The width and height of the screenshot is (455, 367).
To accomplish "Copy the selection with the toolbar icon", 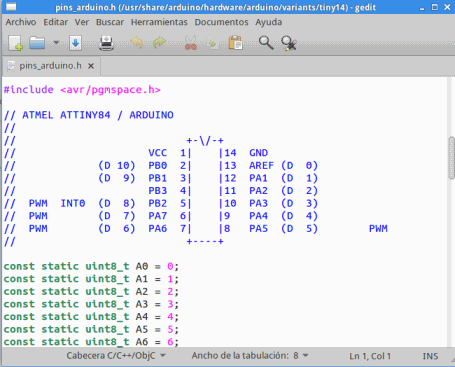I will tap(212, 43).
